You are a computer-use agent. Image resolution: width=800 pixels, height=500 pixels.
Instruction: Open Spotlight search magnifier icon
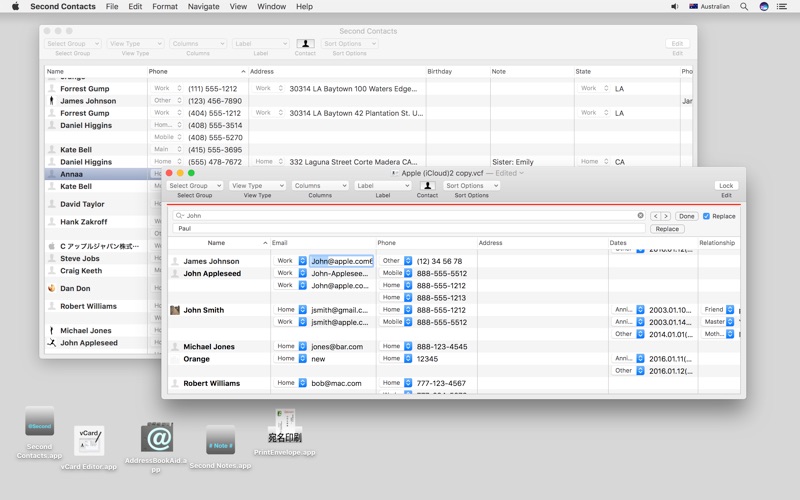click(x=744, y=7)
